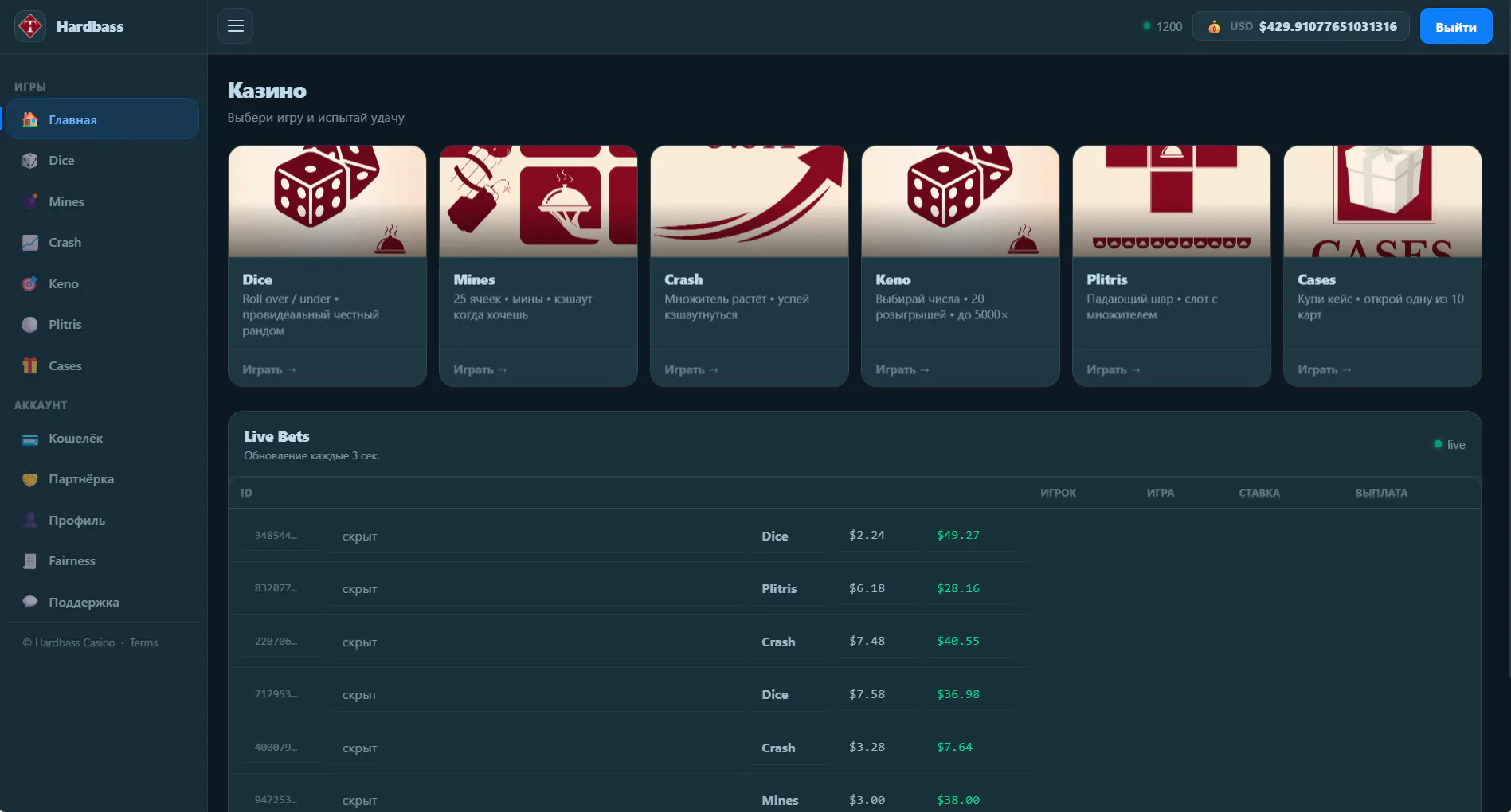Click the Cases gift sidebar icon
The height and width of the screenshot is (812, 1511).
point(30,365)
